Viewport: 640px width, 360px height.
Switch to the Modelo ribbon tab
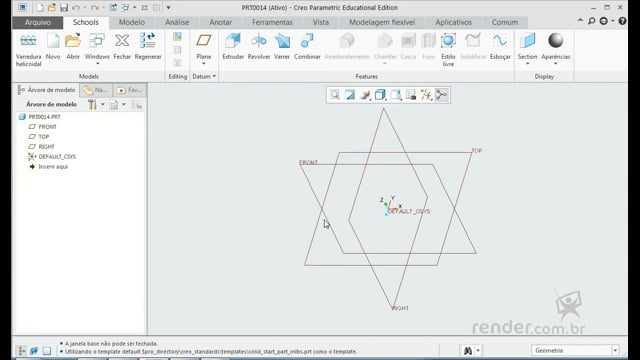pos(131,22)
